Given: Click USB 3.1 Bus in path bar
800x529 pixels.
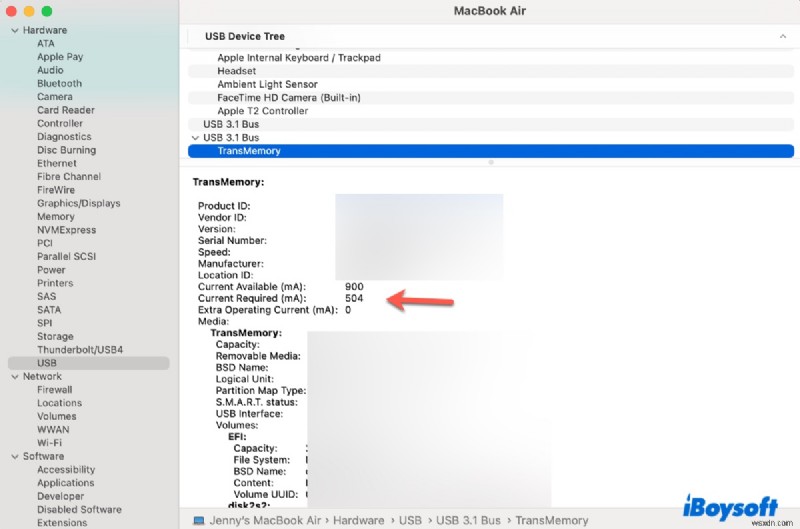Looking at the screenshot, I should click(x=468, y=520).
